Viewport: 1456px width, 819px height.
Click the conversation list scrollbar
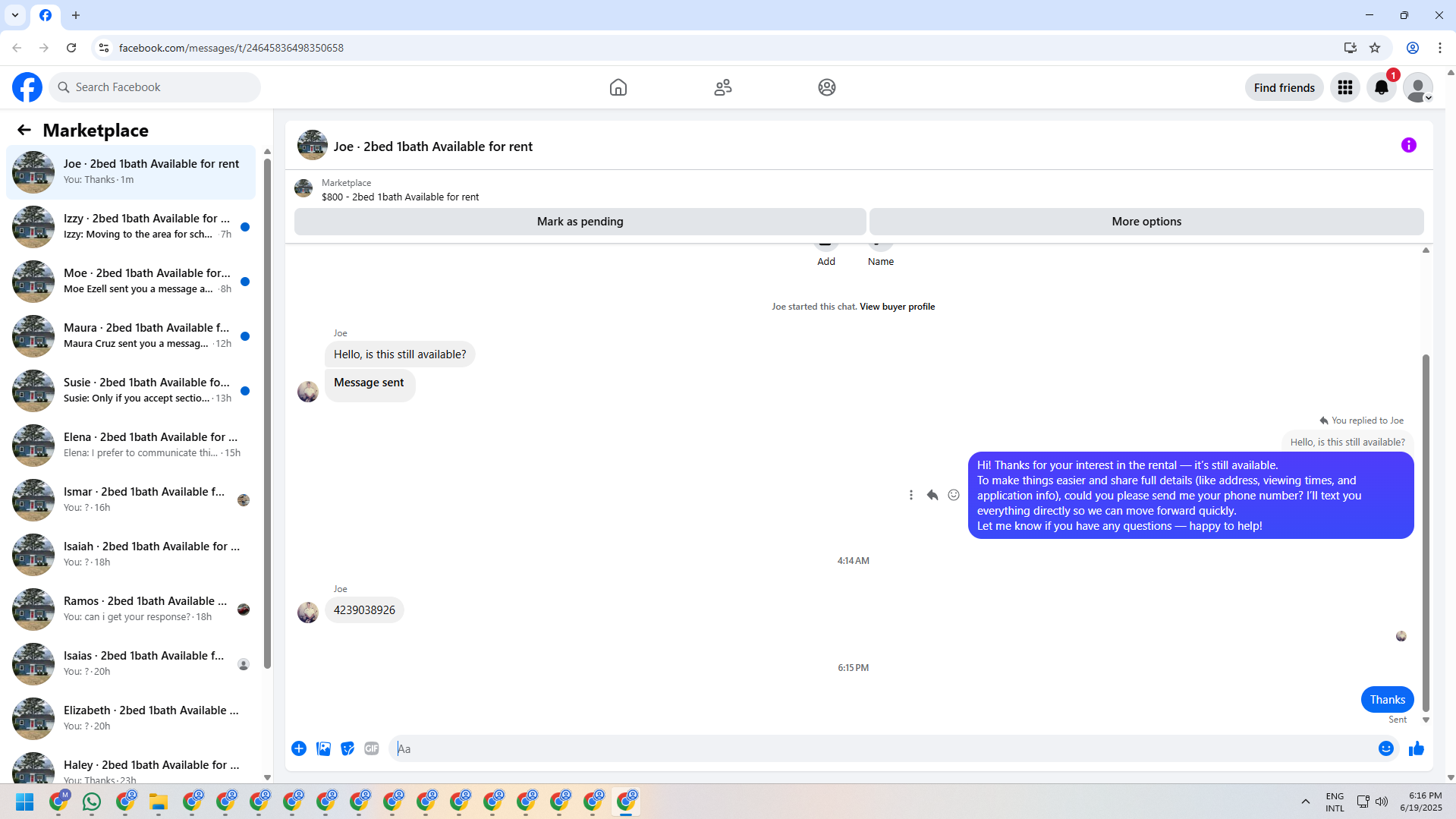[267, 414]
